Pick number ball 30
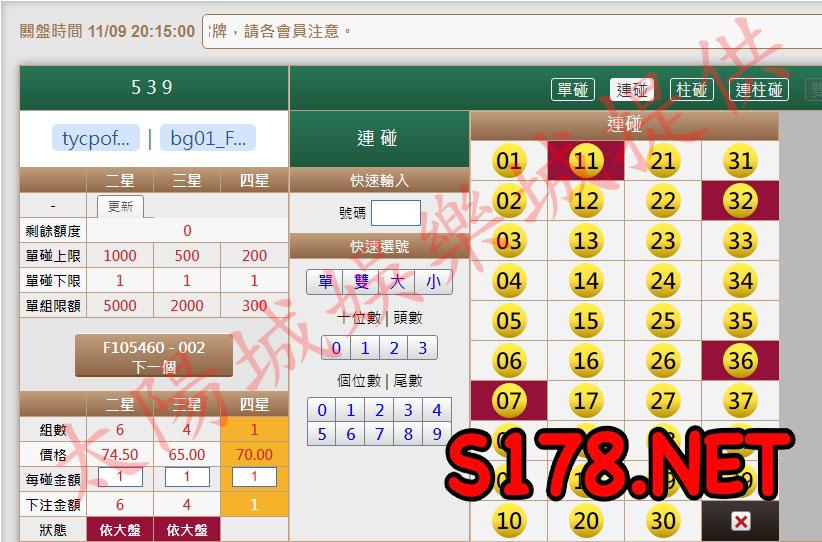 click(x=663, y=521)
